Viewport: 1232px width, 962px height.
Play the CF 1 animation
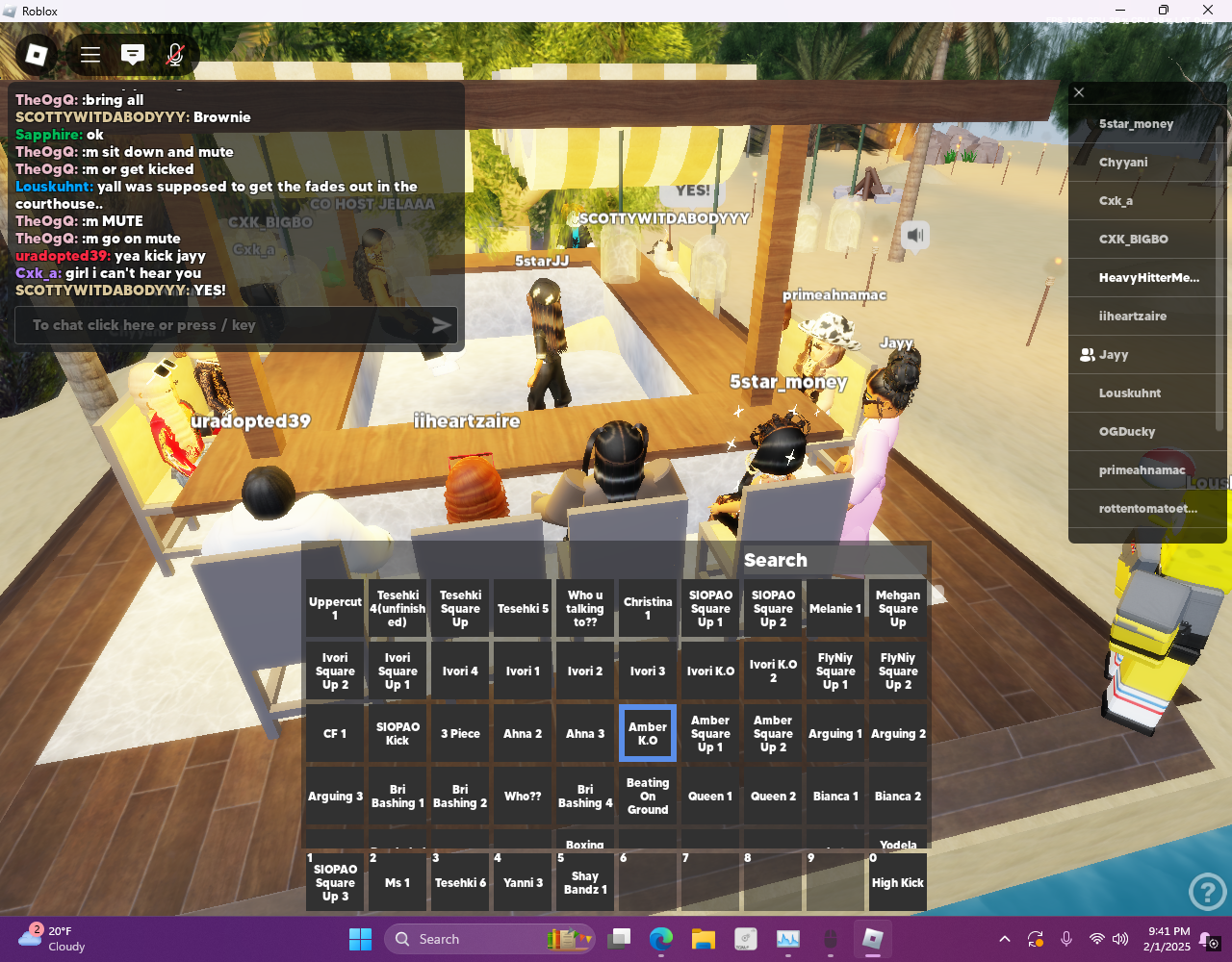[335, 733]
